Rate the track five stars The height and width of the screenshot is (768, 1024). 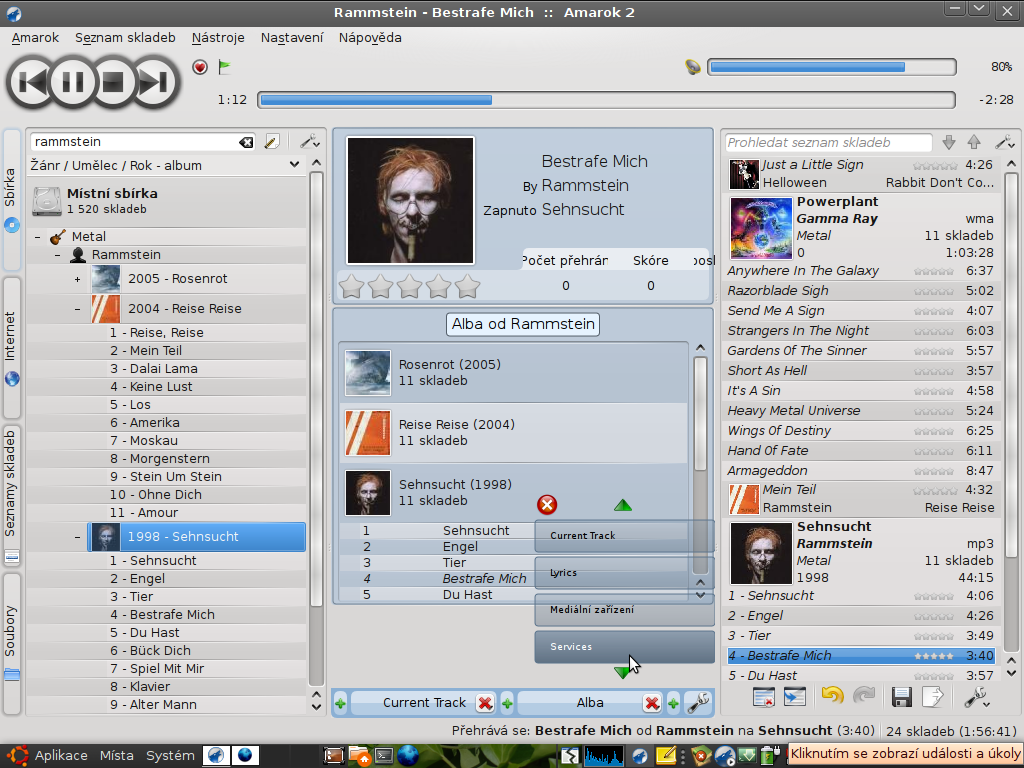pos(468,286)
